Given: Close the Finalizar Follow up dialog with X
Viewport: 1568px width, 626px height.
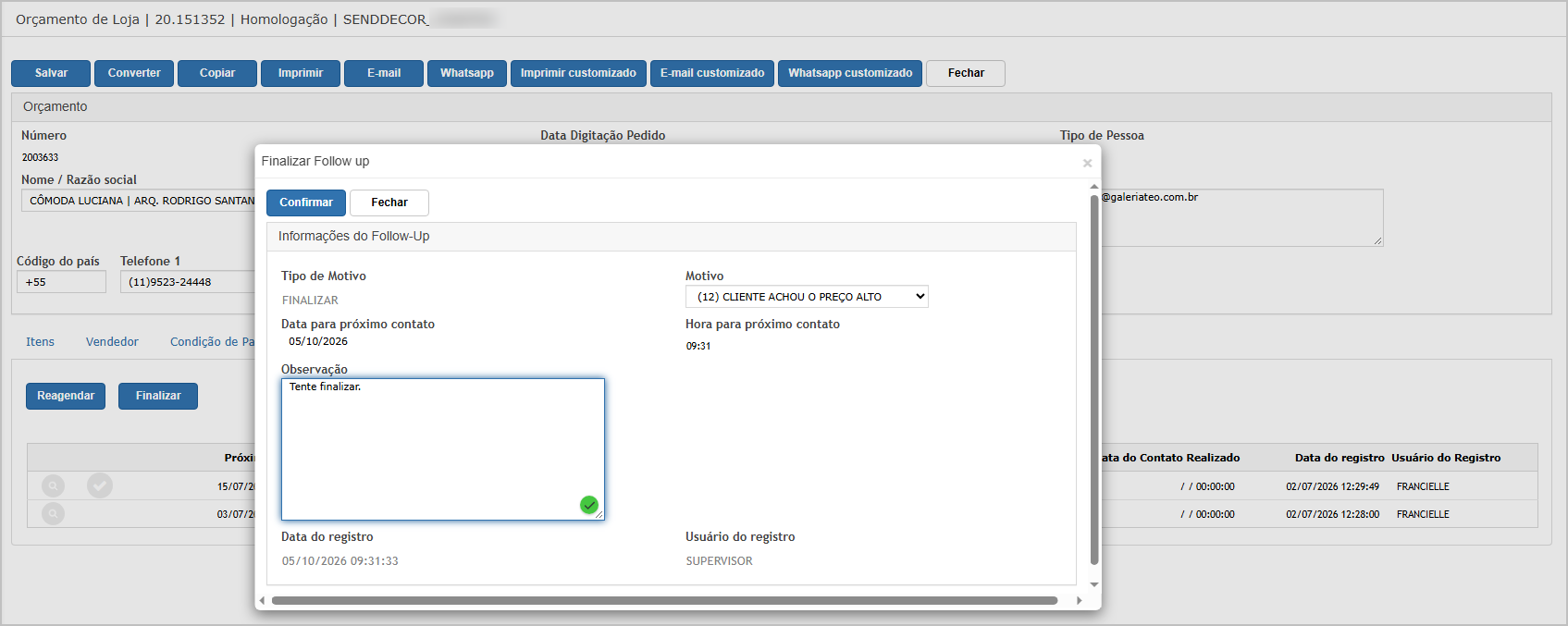Looking at the screenshot, I should click(1087, 163).
